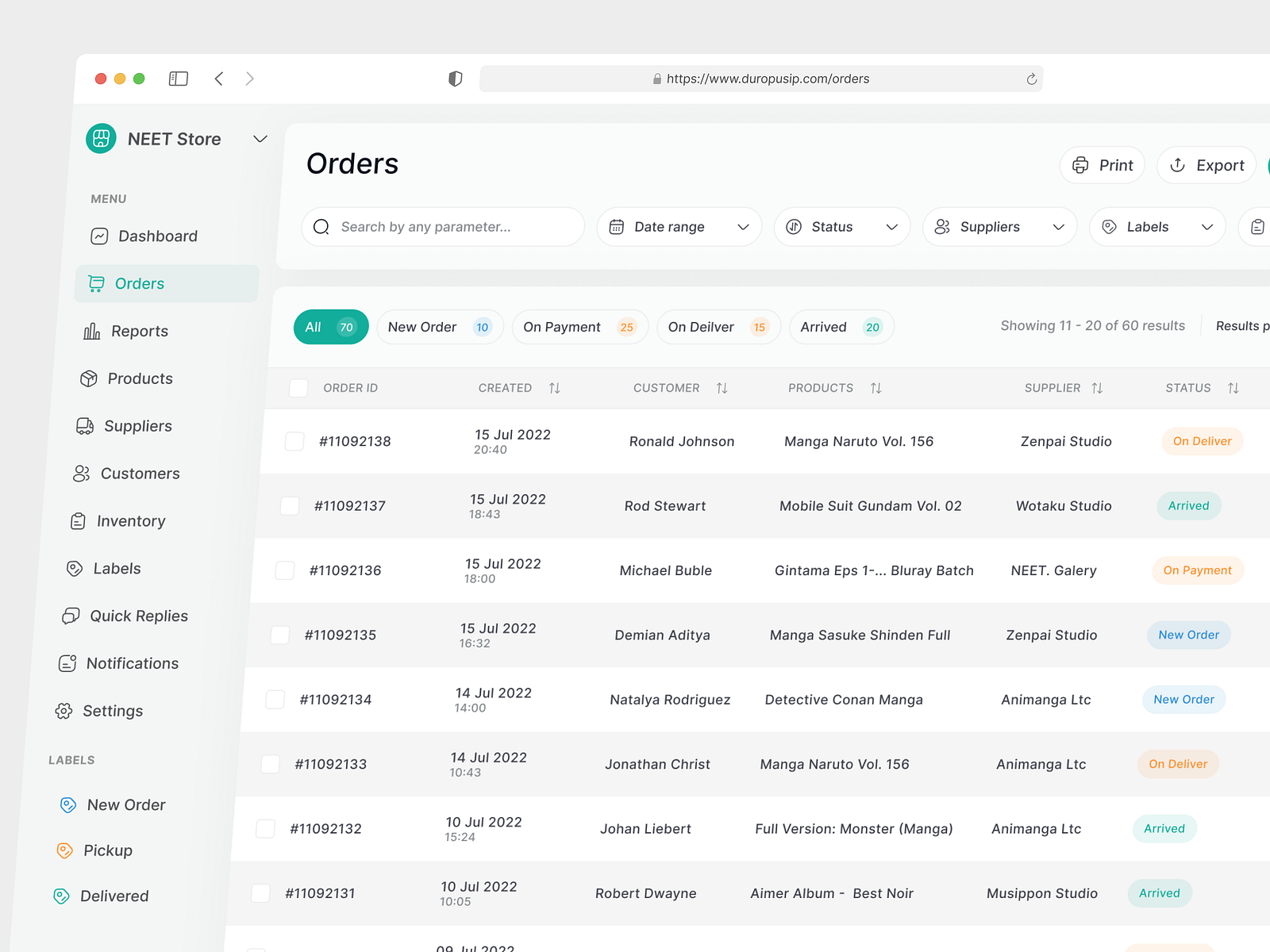Viewport: 1270px width, 952px height.
Task: Open the Arrived orders tab
Action: pos(841,327)
